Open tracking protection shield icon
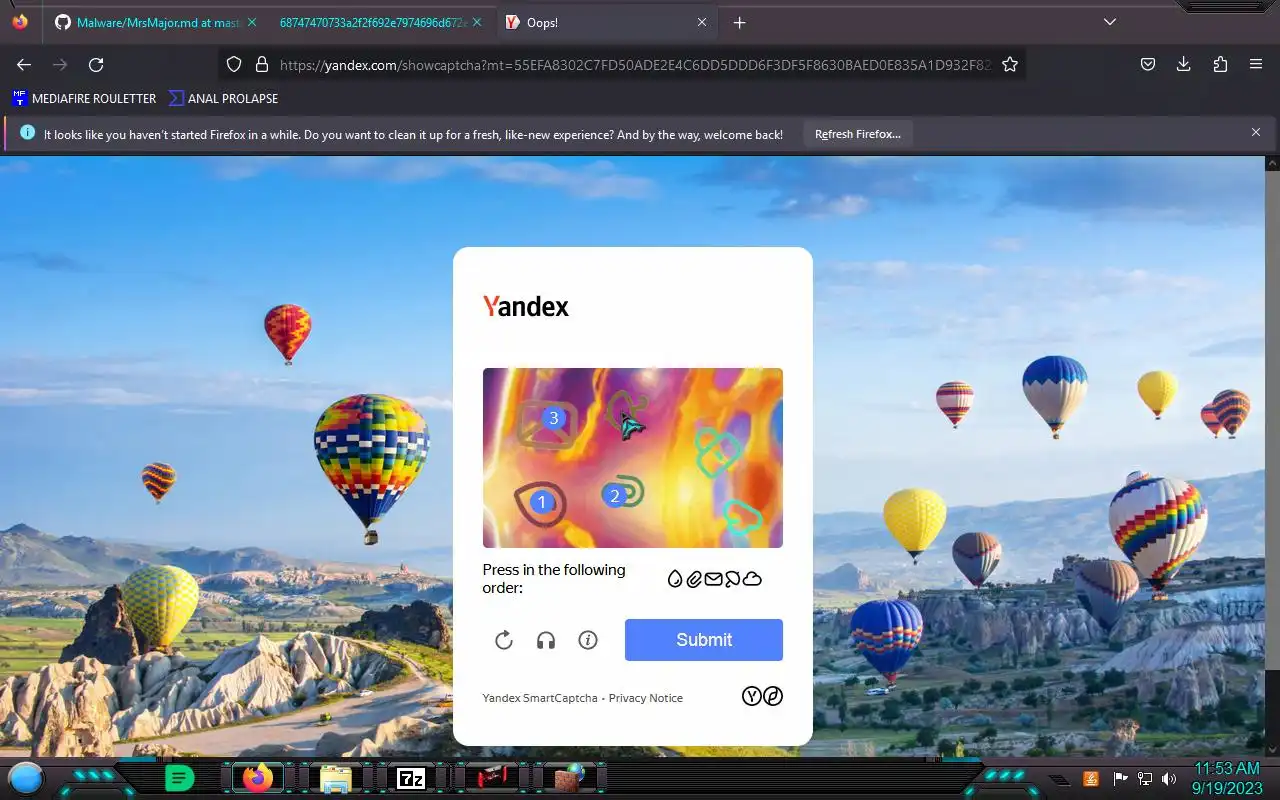This screenshot has height=800, width=1280. (234, 64)
